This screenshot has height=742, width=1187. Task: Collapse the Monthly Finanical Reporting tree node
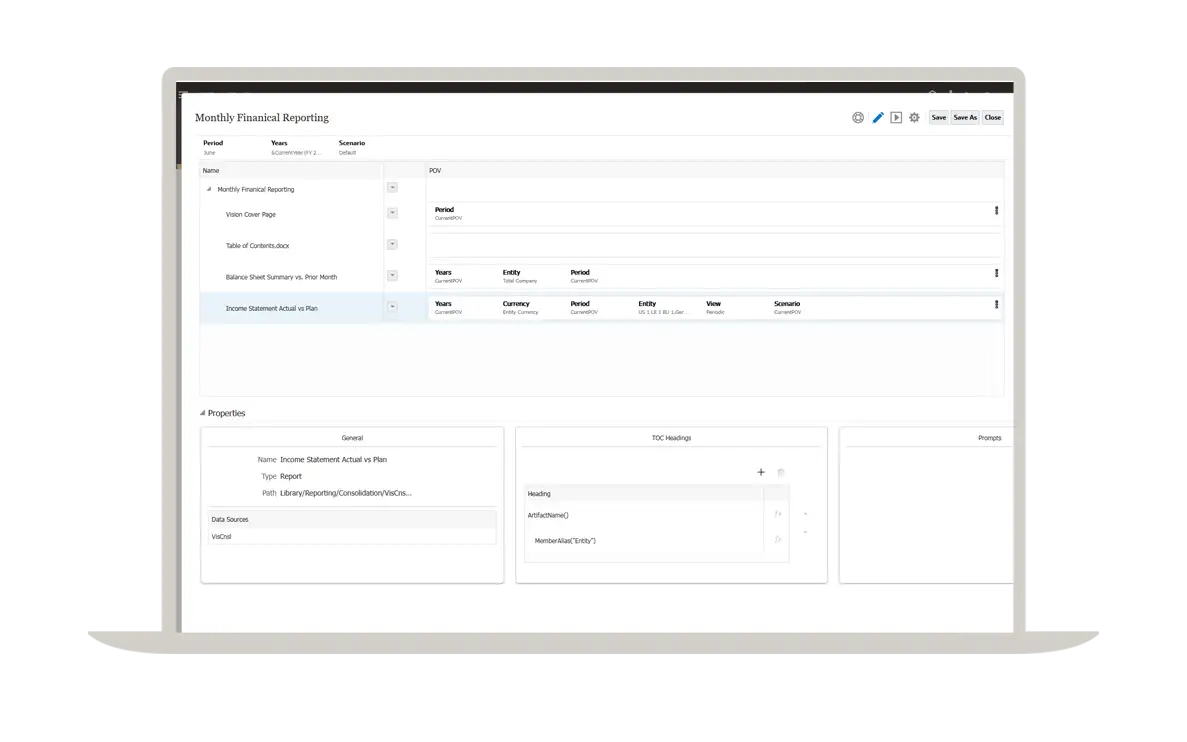209,189
